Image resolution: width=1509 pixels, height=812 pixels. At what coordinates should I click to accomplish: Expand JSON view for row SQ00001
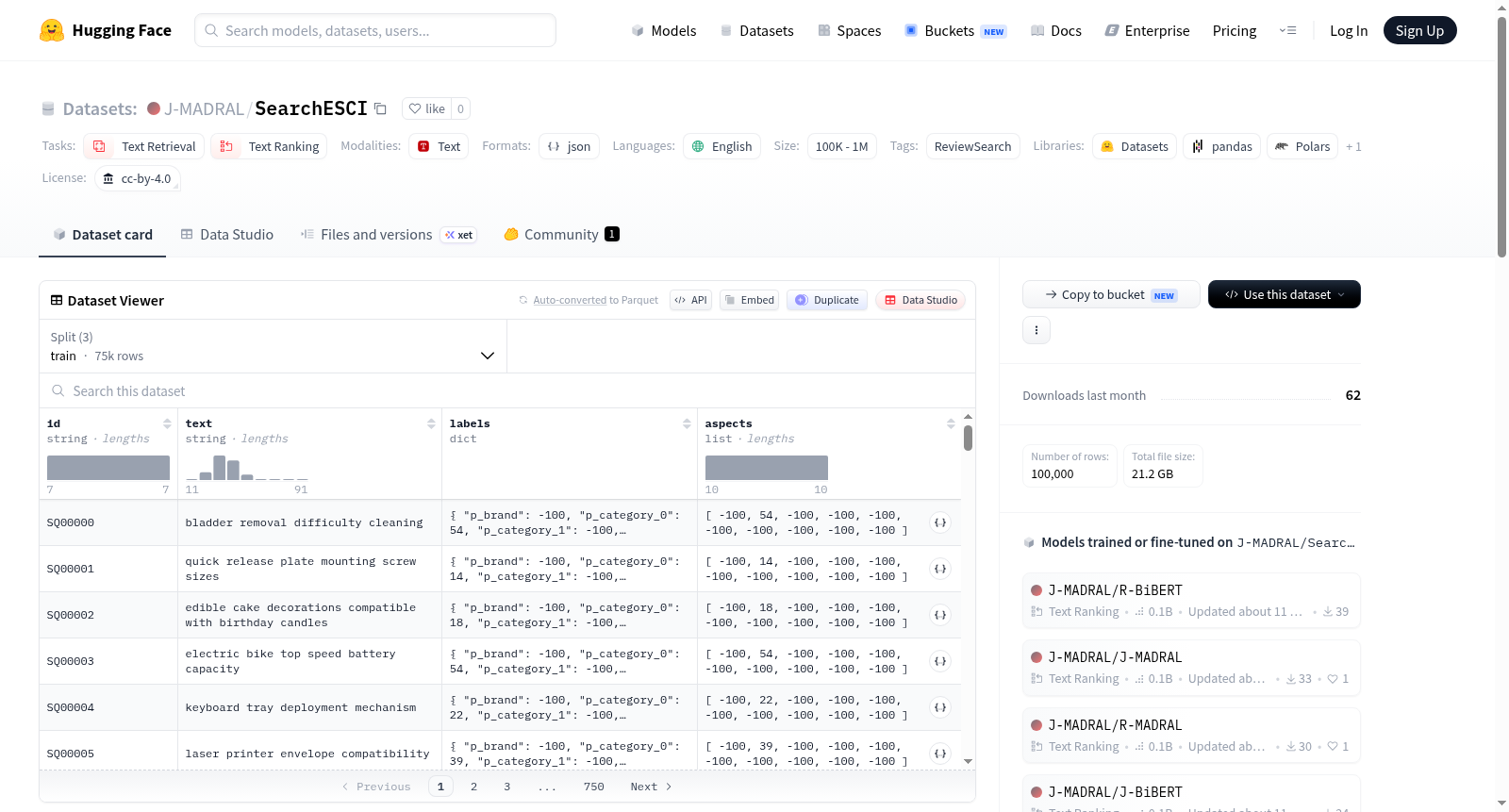click(940, 569)
